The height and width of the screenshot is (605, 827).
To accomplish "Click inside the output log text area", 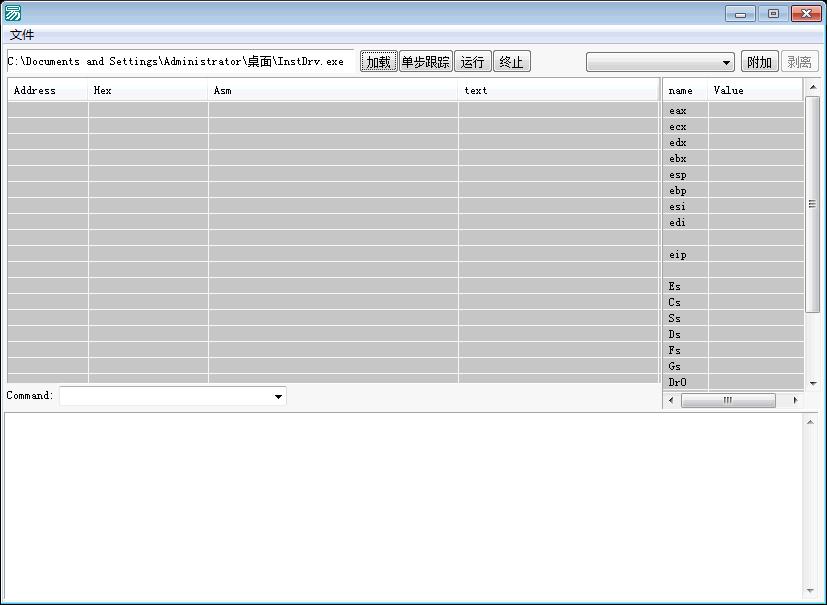I will [403, 506].
